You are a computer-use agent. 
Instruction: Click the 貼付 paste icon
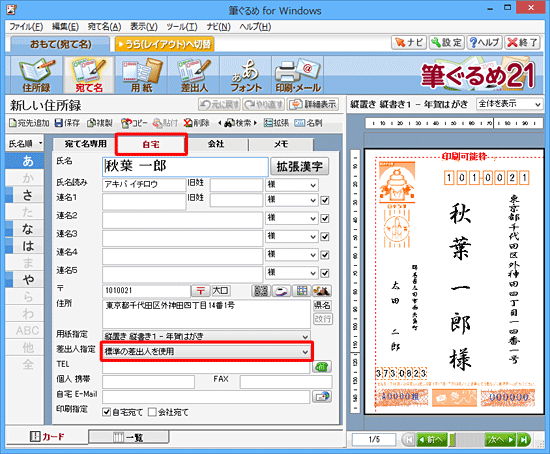165,123
